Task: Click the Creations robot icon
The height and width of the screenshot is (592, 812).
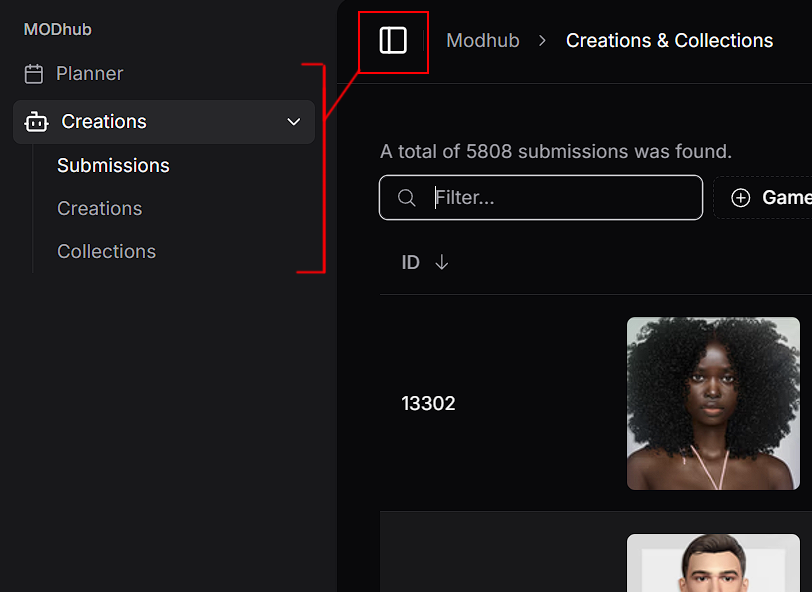Action: [x=36, y=122]
